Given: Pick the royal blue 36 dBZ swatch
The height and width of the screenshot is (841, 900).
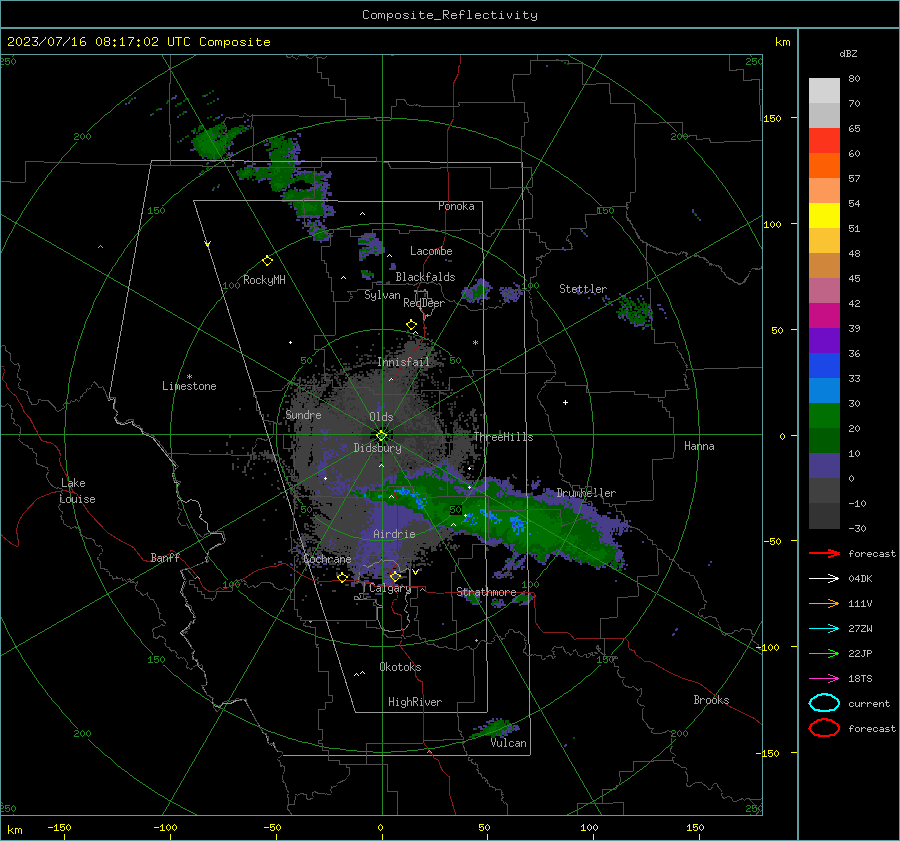Looking at the screenshot, I should (x=824, y=365).
